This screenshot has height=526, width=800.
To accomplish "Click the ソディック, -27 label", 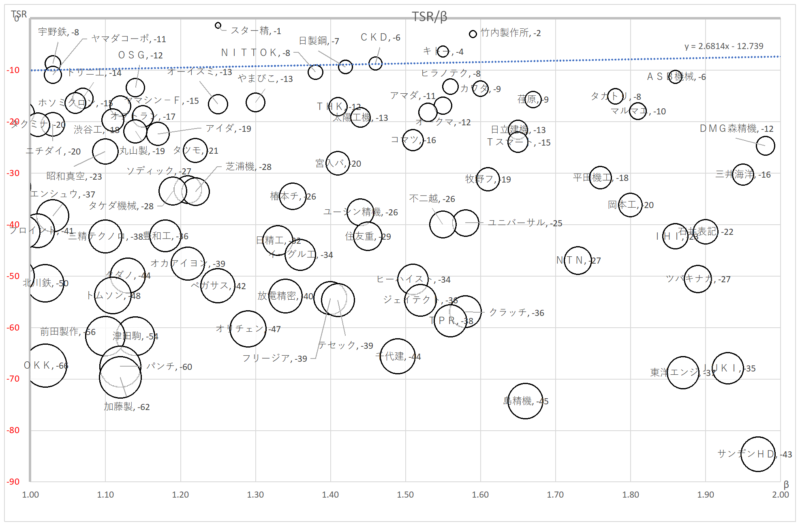I will tap(159, 172).
